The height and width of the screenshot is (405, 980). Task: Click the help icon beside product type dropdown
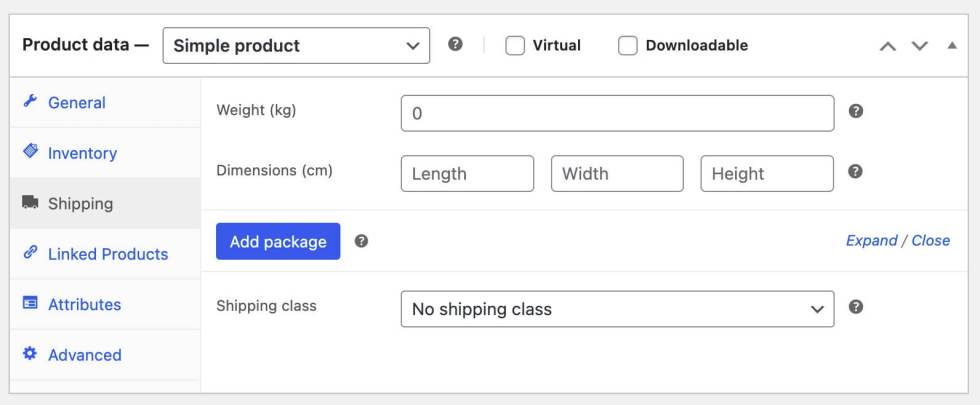pyautogui.click(x=455, y=45)
